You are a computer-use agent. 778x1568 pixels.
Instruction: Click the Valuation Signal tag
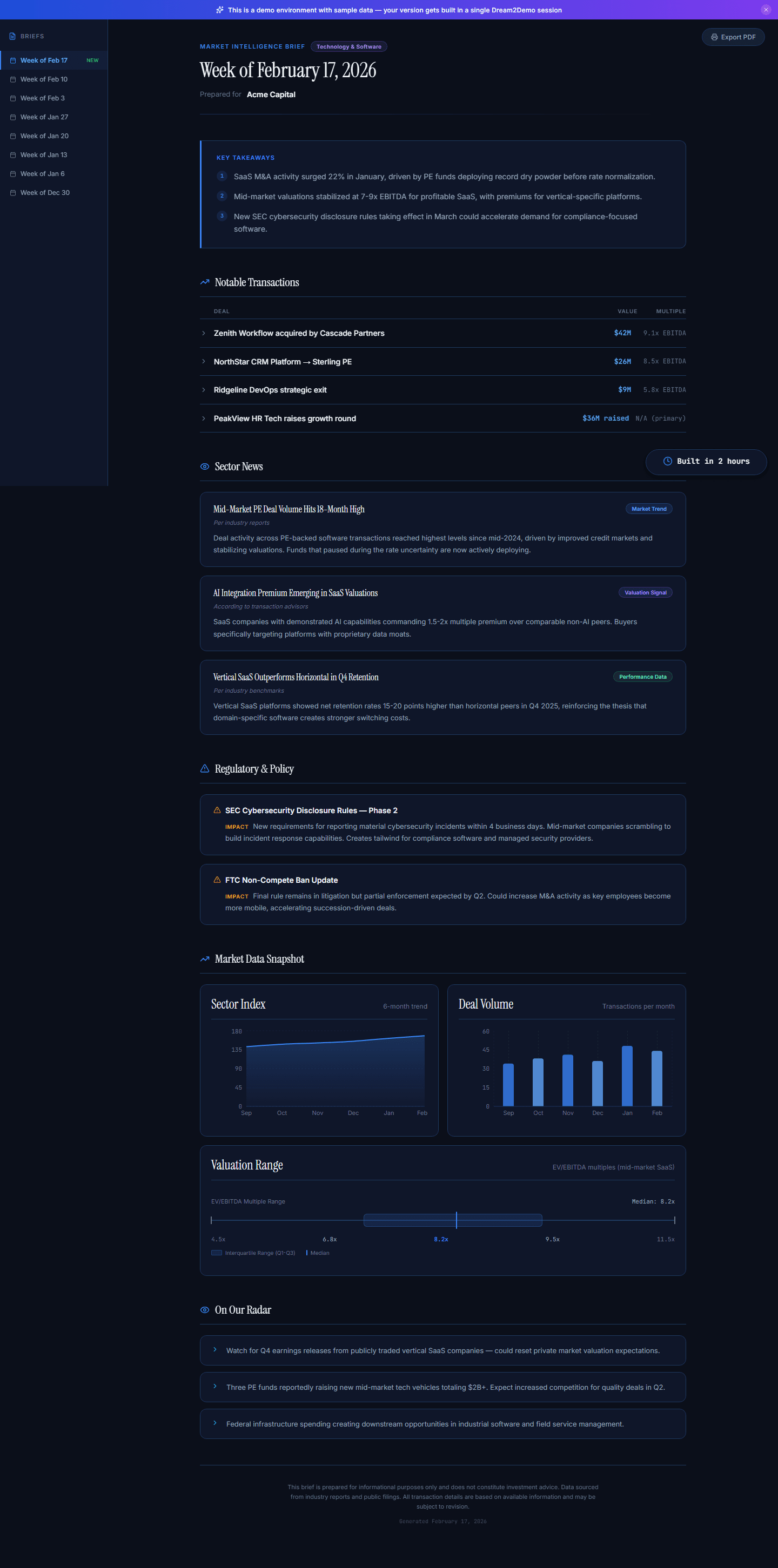coord(645,593)
